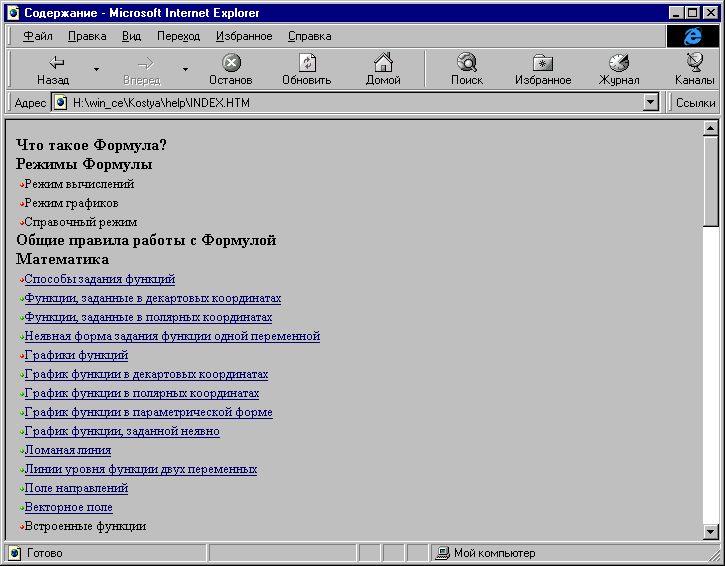Click the Ссылки links bar label
This screenshot has width=725, height=566.
695,102
